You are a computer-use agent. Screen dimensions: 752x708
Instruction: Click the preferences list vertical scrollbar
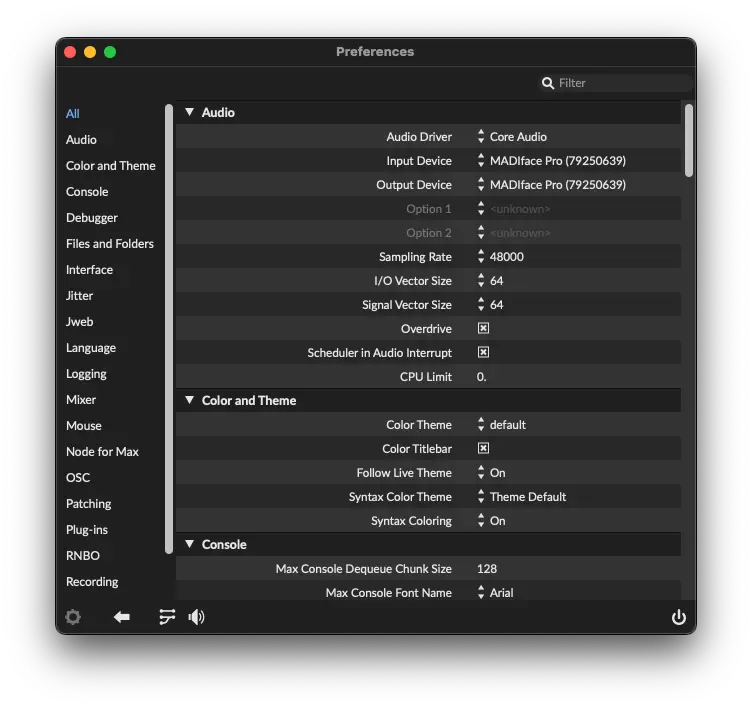click(x=689, y=140)
